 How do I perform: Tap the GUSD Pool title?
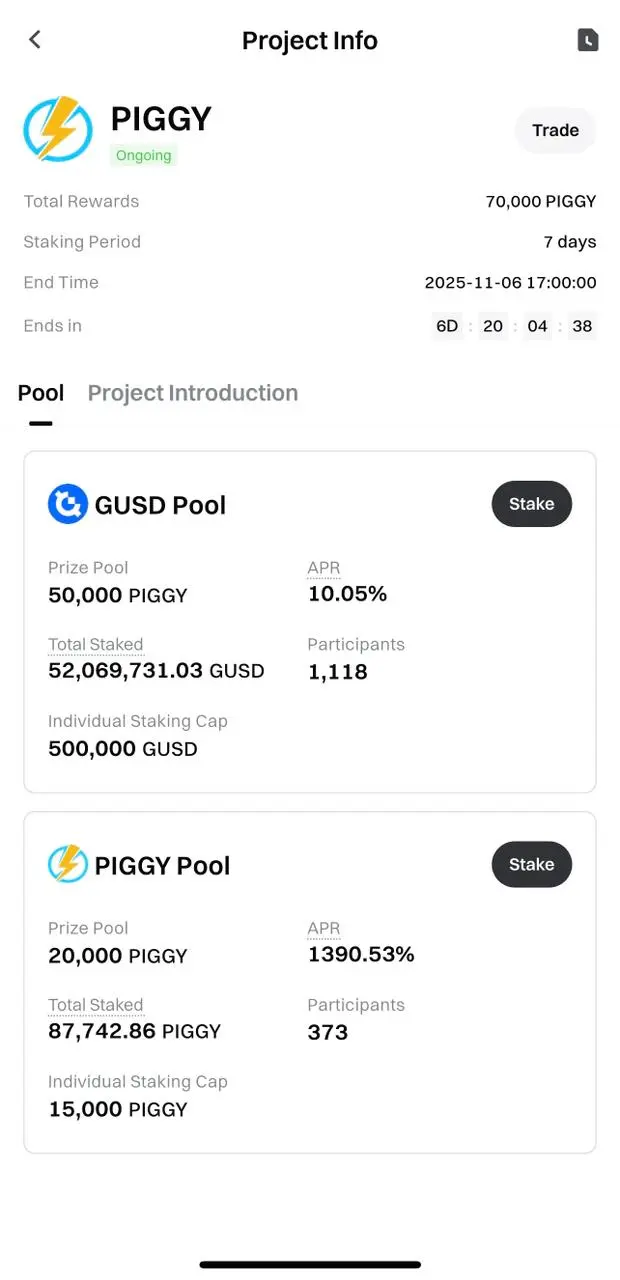160,505
